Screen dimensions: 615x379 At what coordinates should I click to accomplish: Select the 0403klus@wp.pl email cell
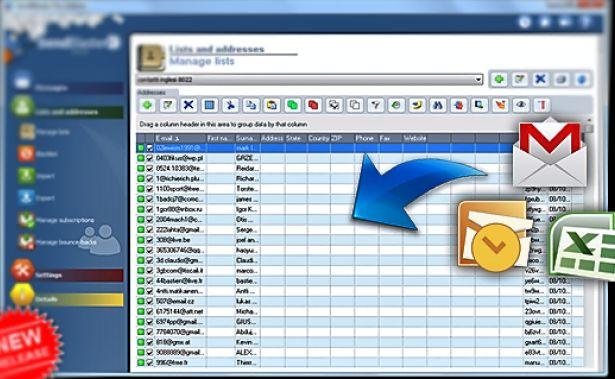tap(180, 158)
